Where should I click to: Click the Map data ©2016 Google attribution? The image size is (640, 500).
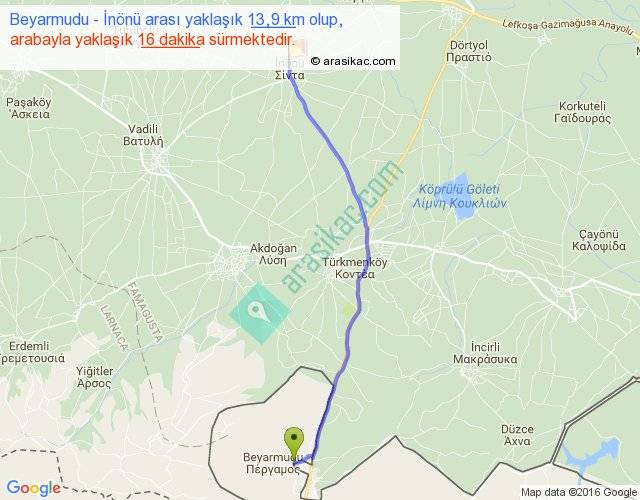[x=579, y=492]
